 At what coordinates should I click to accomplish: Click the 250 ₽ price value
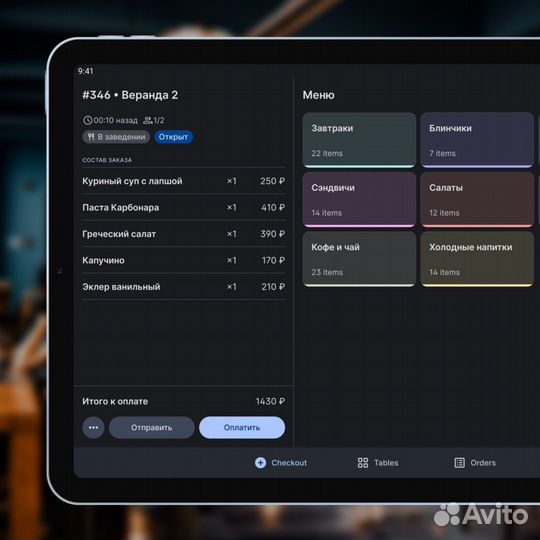272,181
